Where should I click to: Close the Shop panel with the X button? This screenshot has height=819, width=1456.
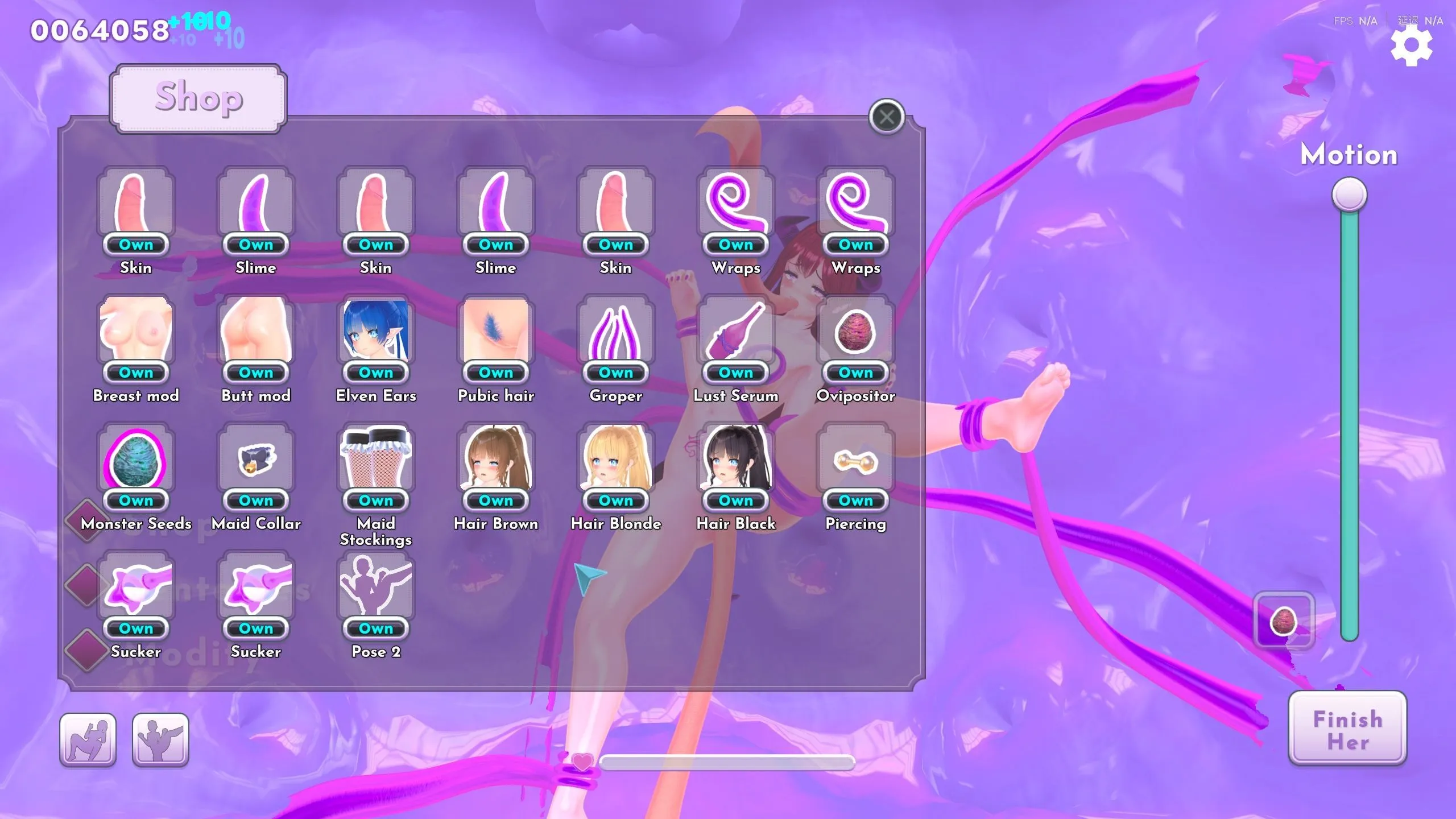click(x=887, y=117)
